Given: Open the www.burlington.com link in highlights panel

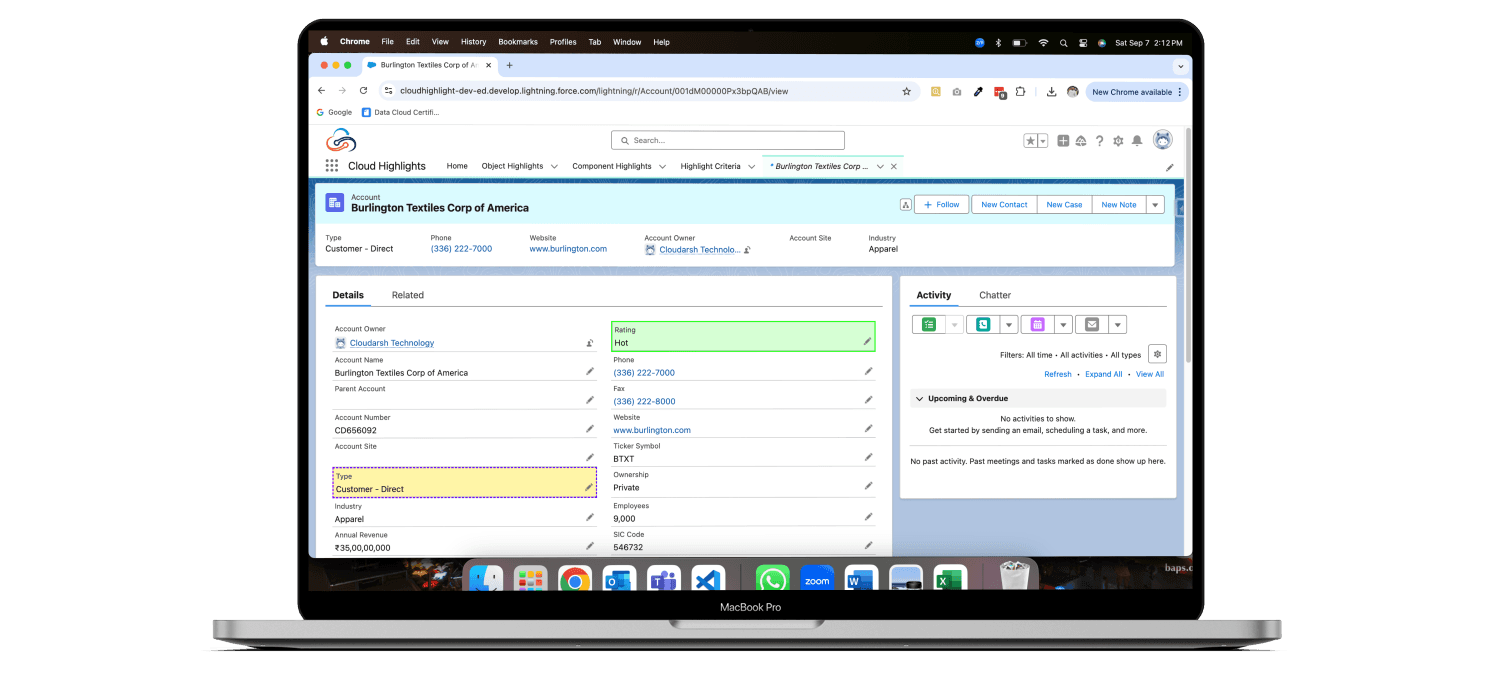Looking at the screenshot, I should click(568, 249).
